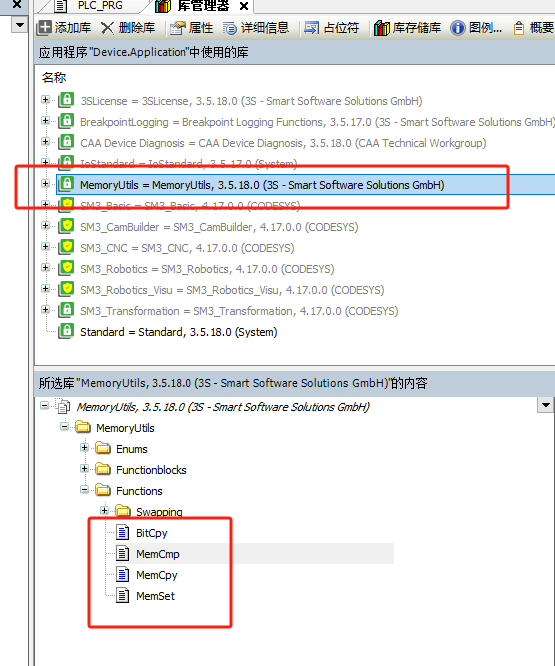Select the MemCpy function
Screen dimensions: 555x666
(157, 575)
